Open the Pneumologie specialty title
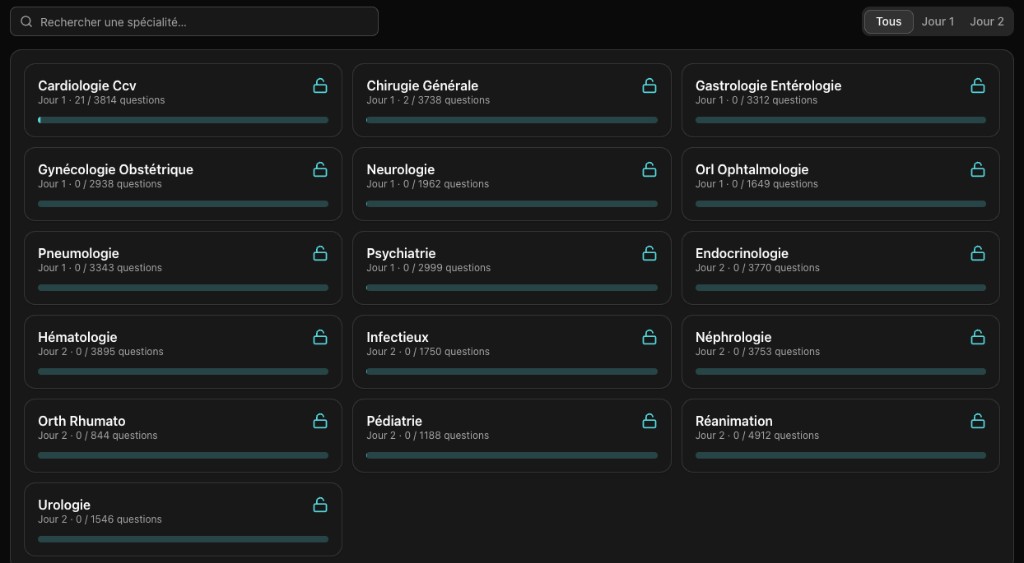 coord(78,253)
